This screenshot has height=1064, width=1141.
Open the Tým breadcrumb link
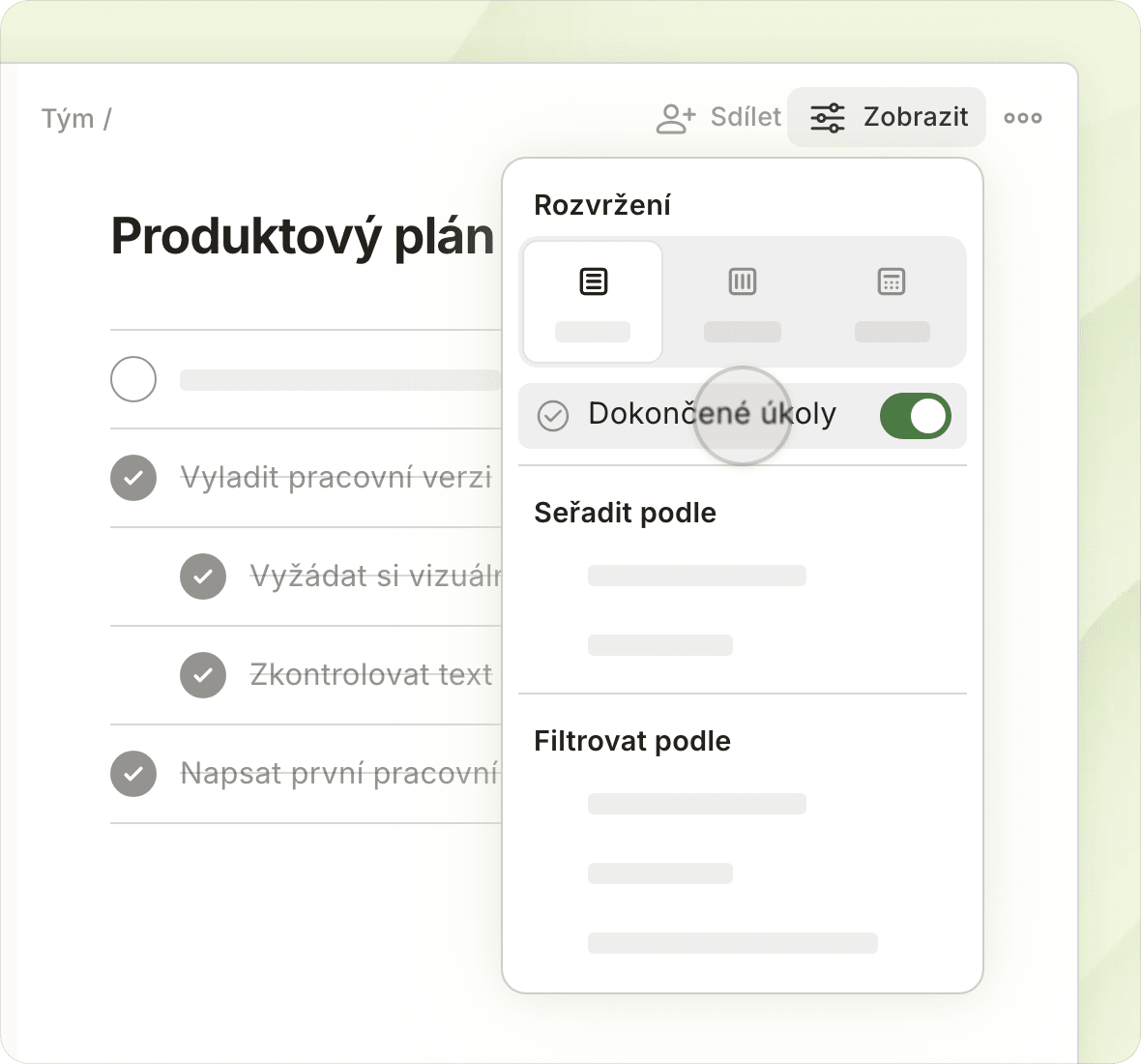[68, 119]
